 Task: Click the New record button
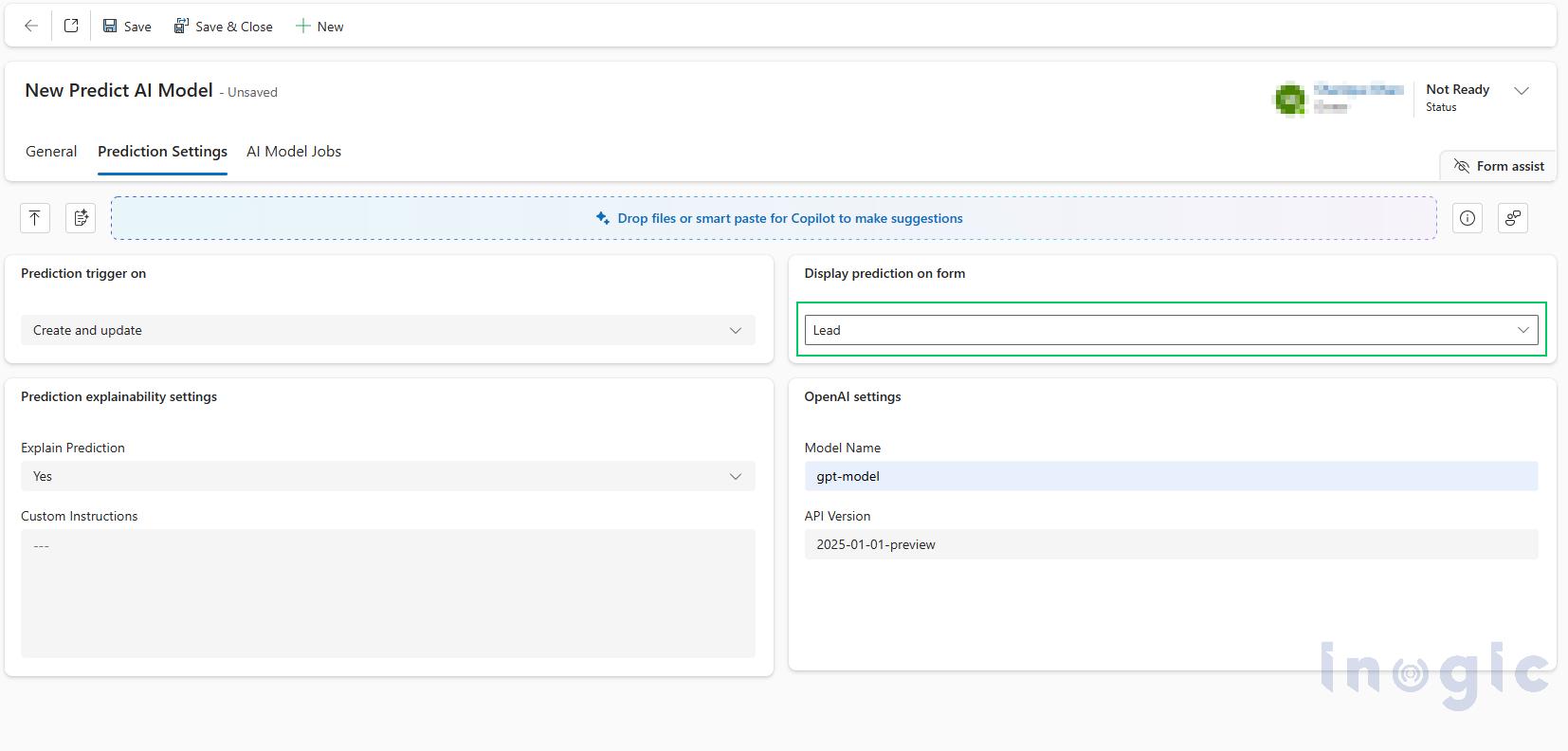coord(319,27)
